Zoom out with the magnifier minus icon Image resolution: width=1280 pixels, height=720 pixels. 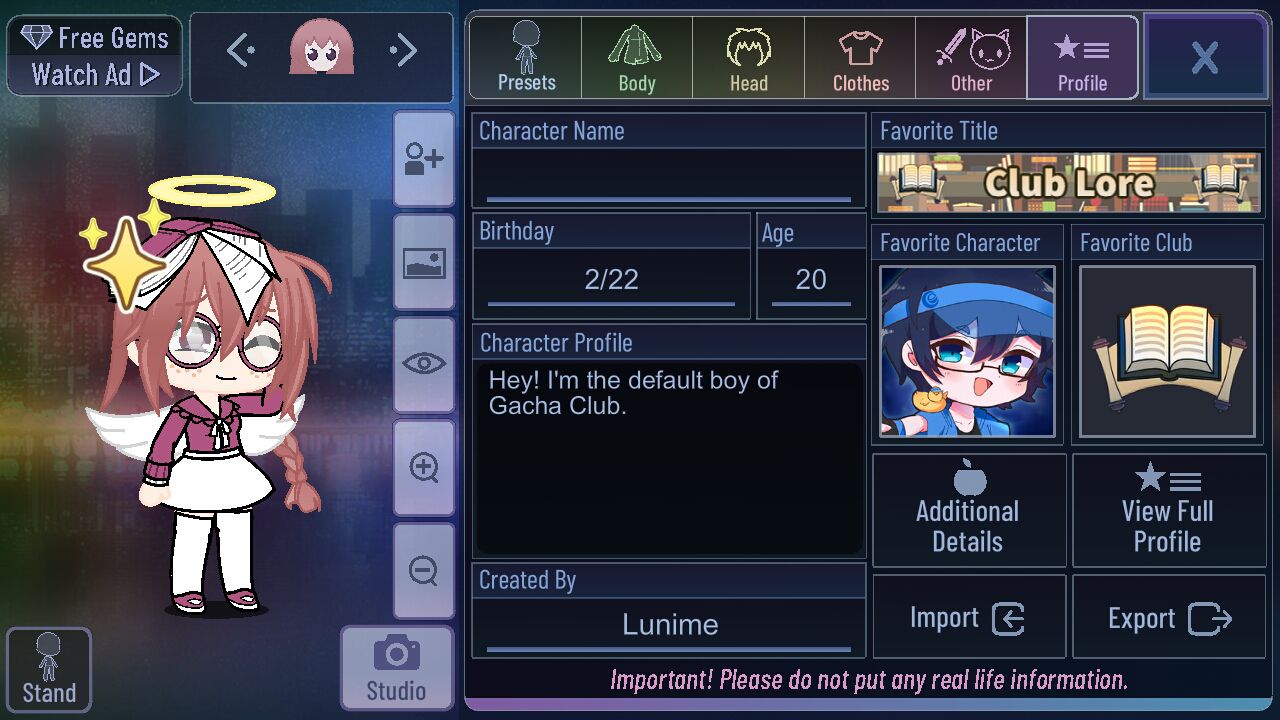click(424, 571)
